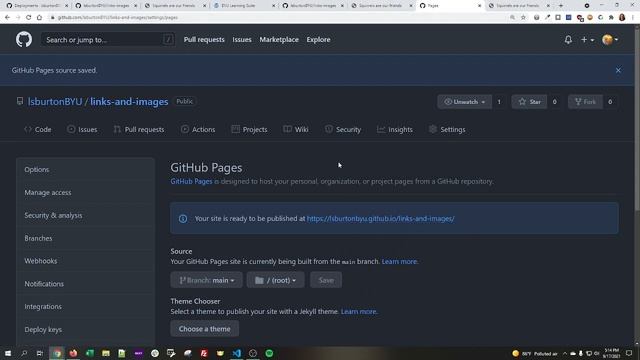Screen dimensions: 640x360
Task: Go back using the browser back arrow
Action: [x=7, y=18]
